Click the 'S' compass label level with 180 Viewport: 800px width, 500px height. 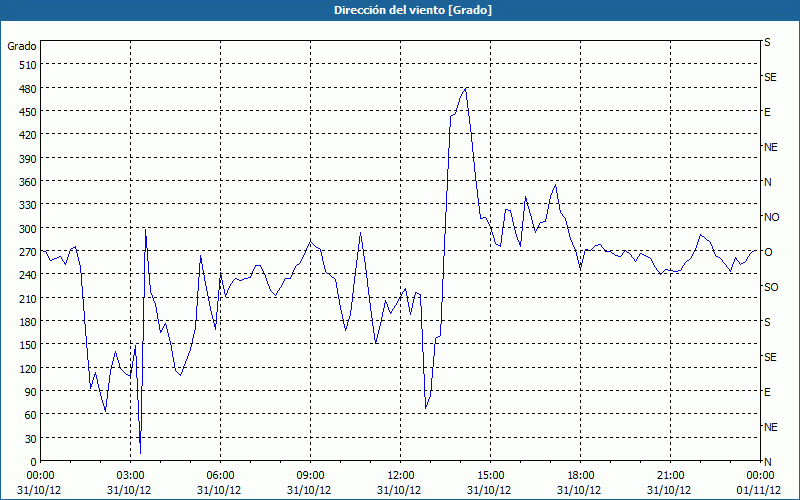tap(767, 322)
